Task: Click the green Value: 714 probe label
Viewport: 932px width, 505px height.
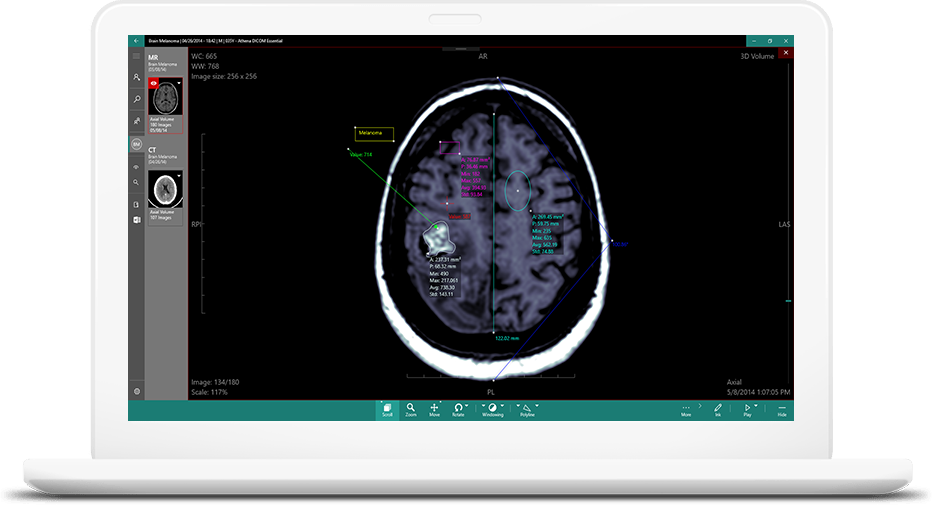Action: point(361,154)
